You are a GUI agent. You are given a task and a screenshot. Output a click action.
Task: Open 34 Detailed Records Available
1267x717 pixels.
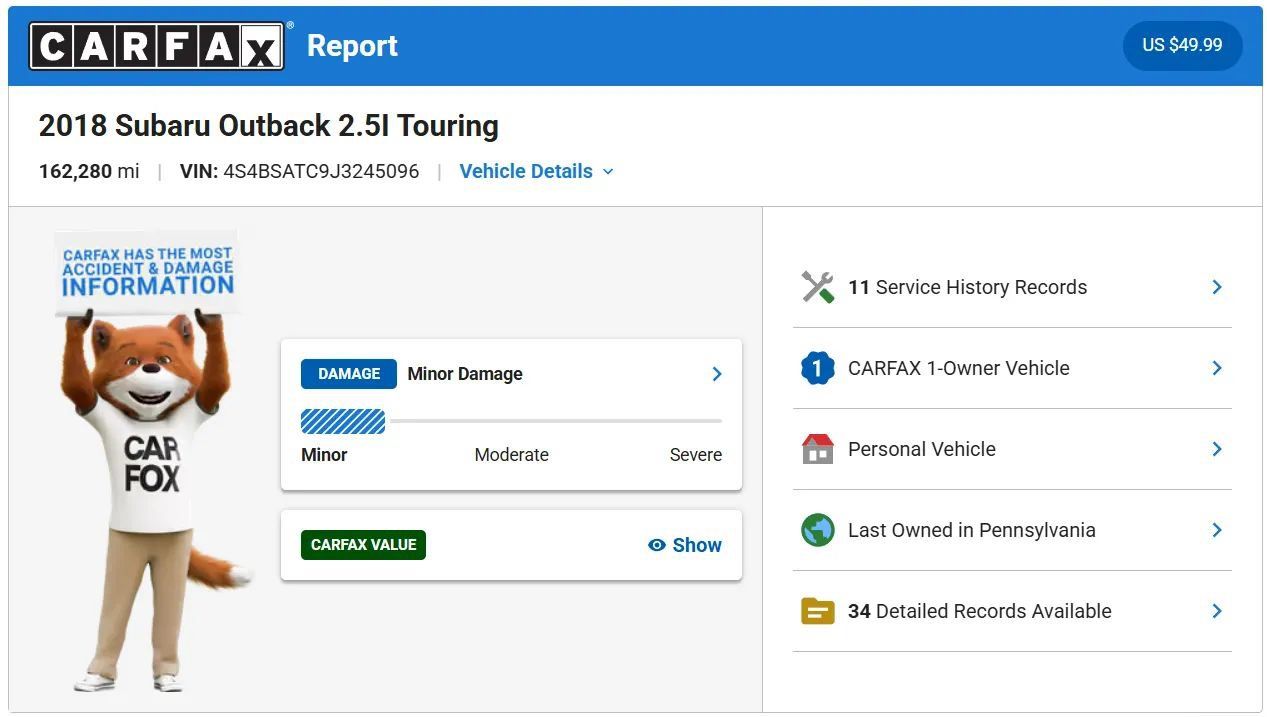pos(1012,611)
